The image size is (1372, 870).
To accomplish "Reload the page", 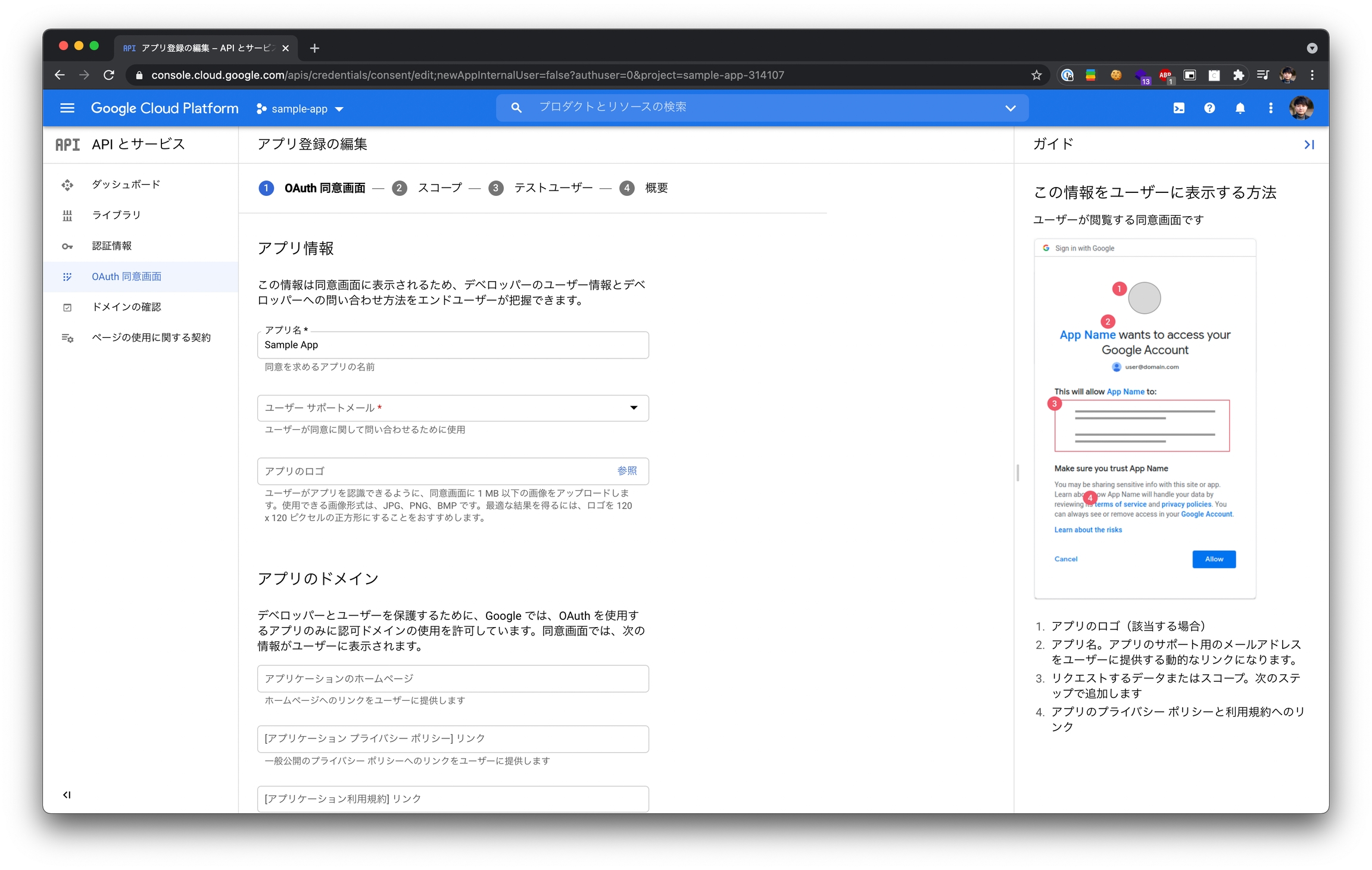I will coord(109,75).
